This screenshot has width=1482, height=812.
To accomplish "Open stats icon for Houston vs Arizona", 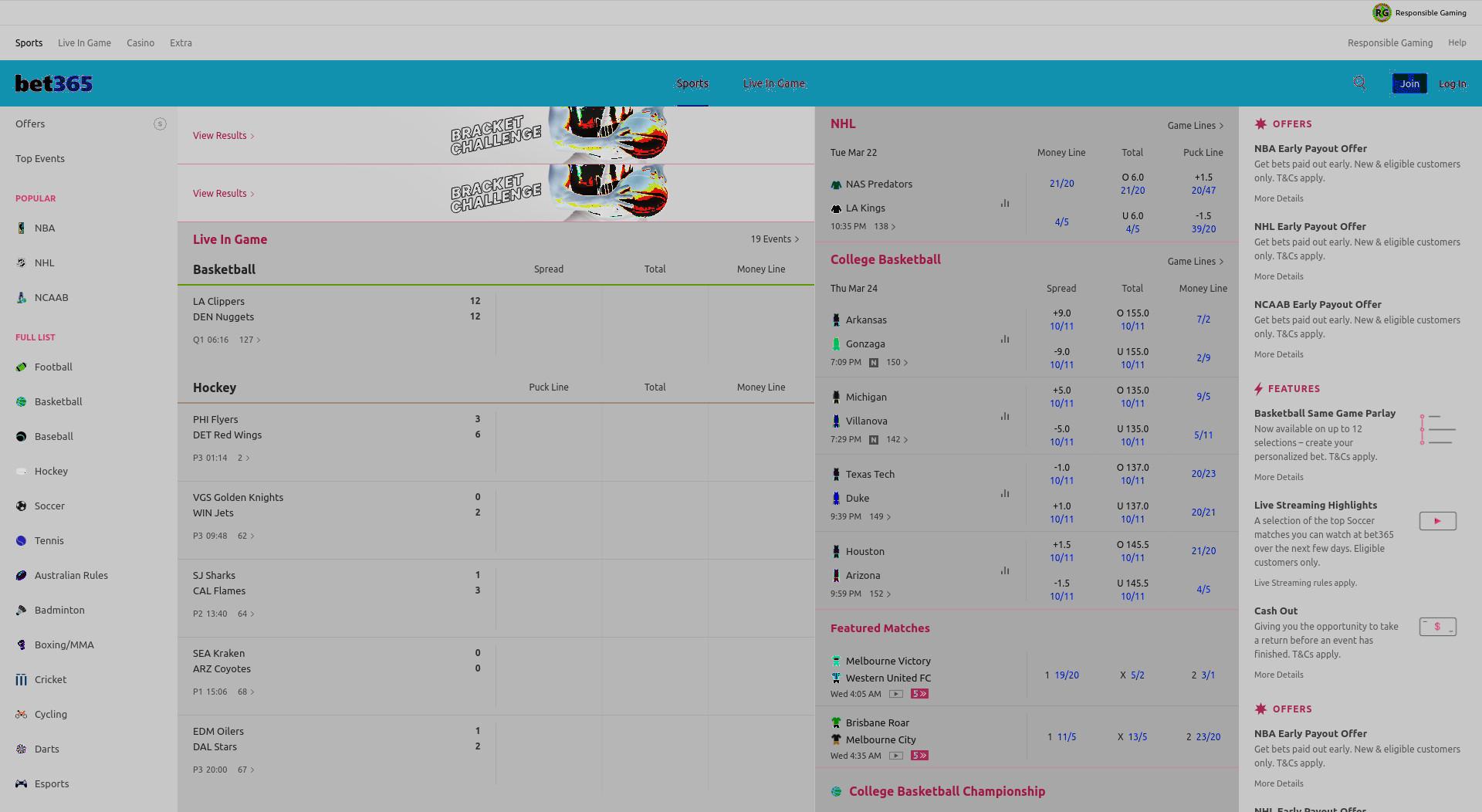I will click(x=1005, y=570).
